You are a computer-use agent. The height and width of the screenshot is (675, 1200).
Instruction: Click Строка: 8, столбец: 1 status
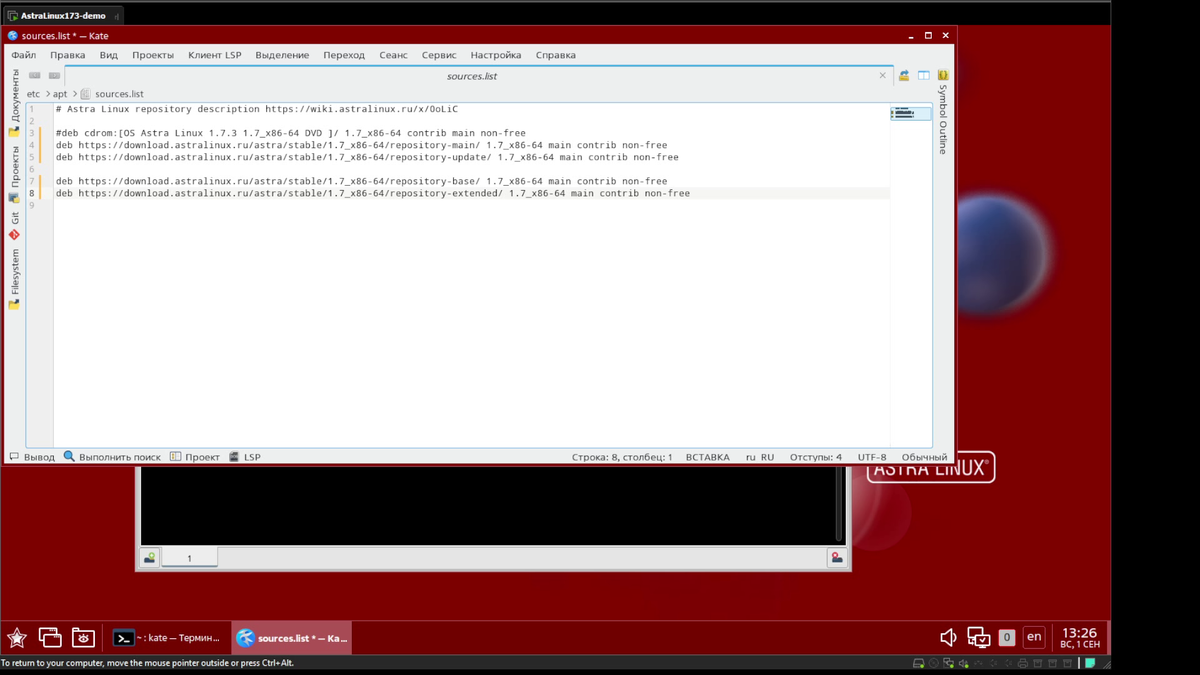pos(621,457)
